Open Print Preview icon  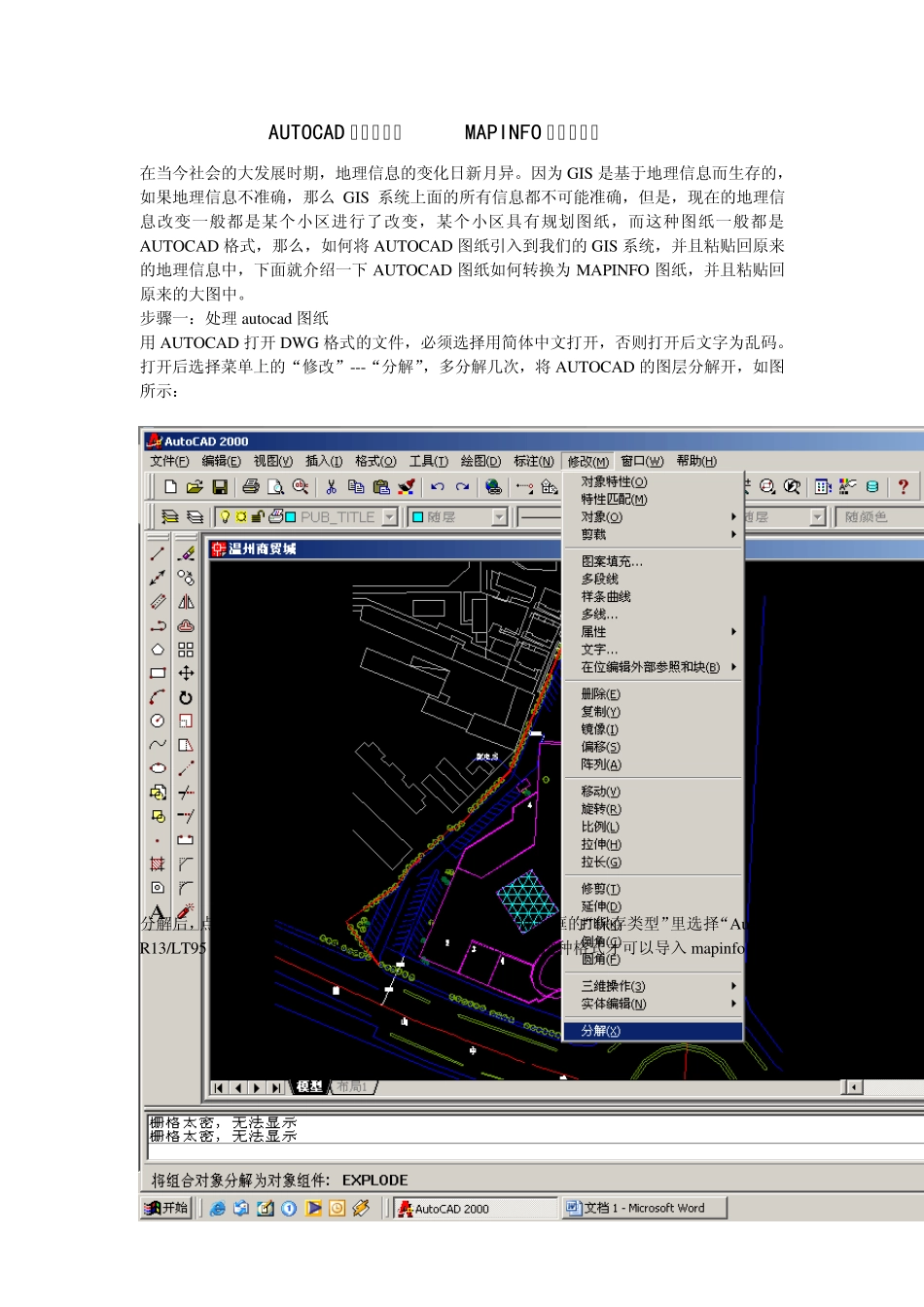tap(275, 486)
